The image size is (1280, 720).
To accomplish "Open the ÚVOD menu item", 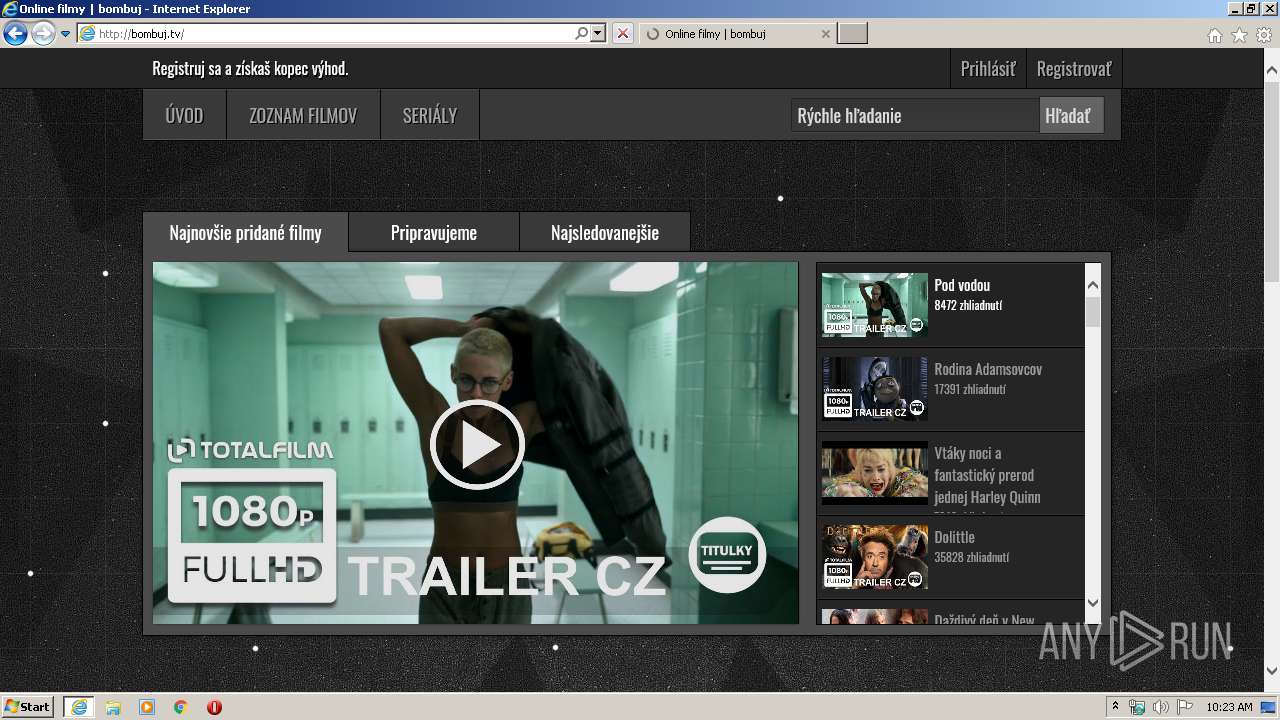I will click(x=184, y=115).
